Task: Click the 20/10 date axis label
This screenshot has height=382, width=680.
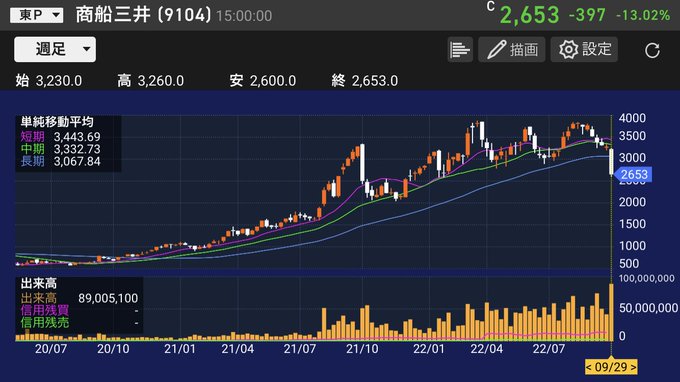Action: (113, 349)
